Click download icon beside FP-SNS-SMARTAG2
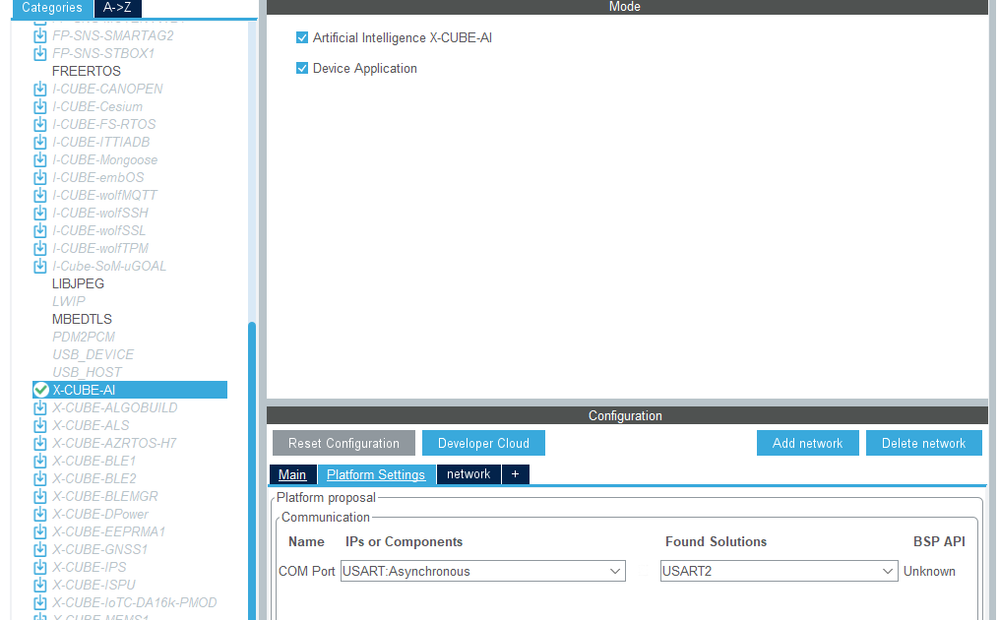The width and height of the screenshot is (999, 620). pos(40,36)
